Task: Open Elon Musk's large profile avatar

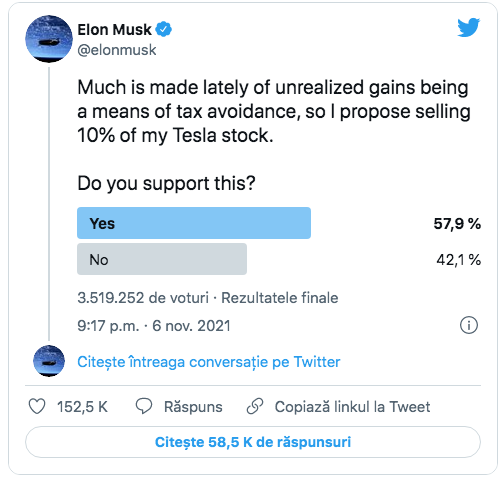Action: point(49,39)
